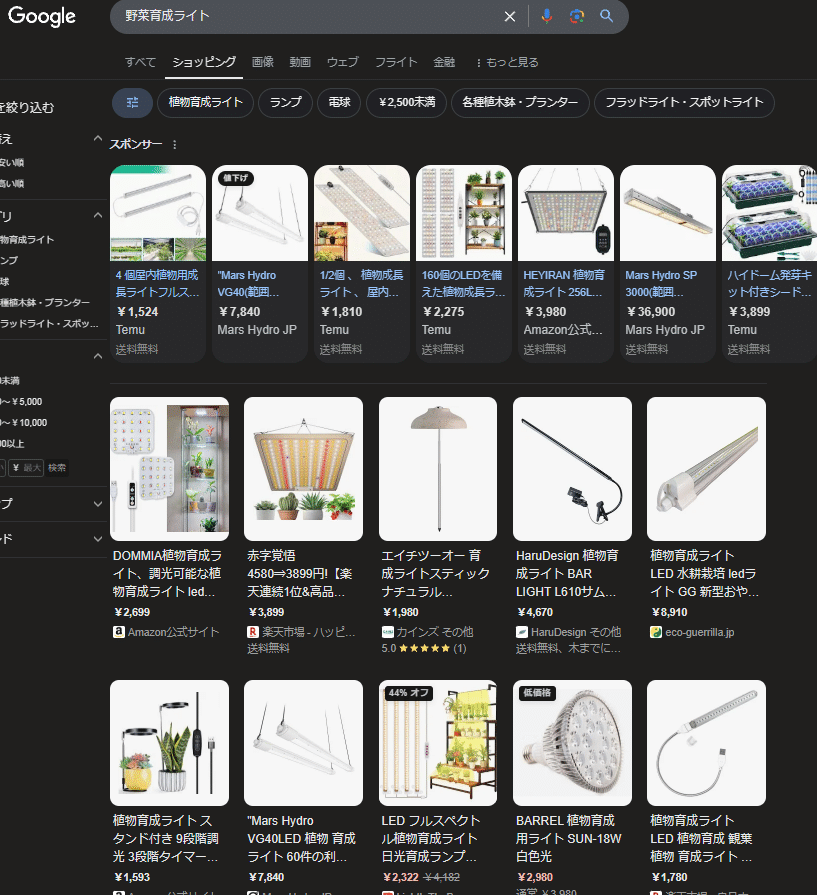
Task: Collapse the category sidebar section
Action: (98, 216)
